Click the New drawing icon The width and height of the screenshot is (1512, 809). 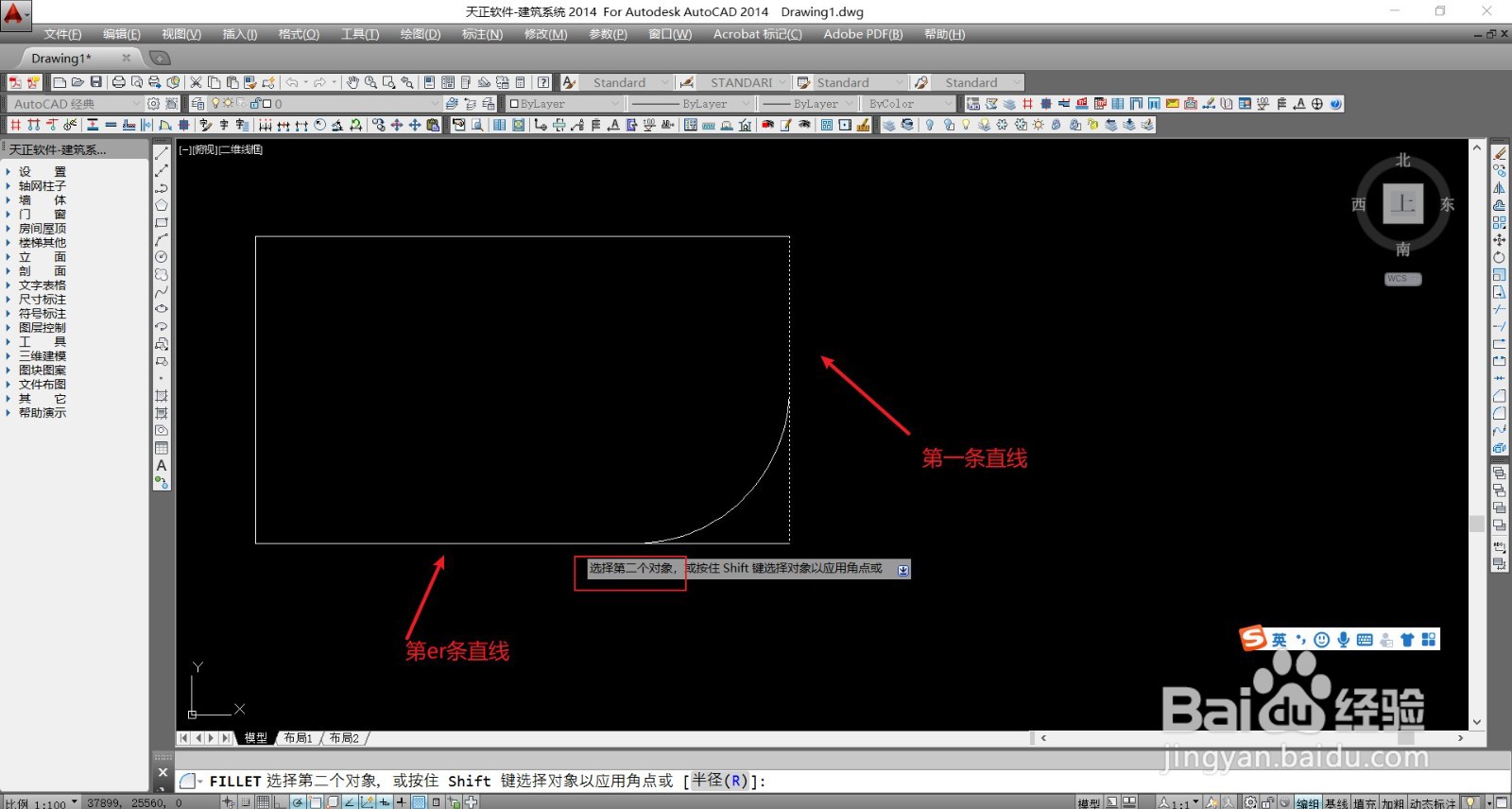pyautogui.click(x=60, y=83)
